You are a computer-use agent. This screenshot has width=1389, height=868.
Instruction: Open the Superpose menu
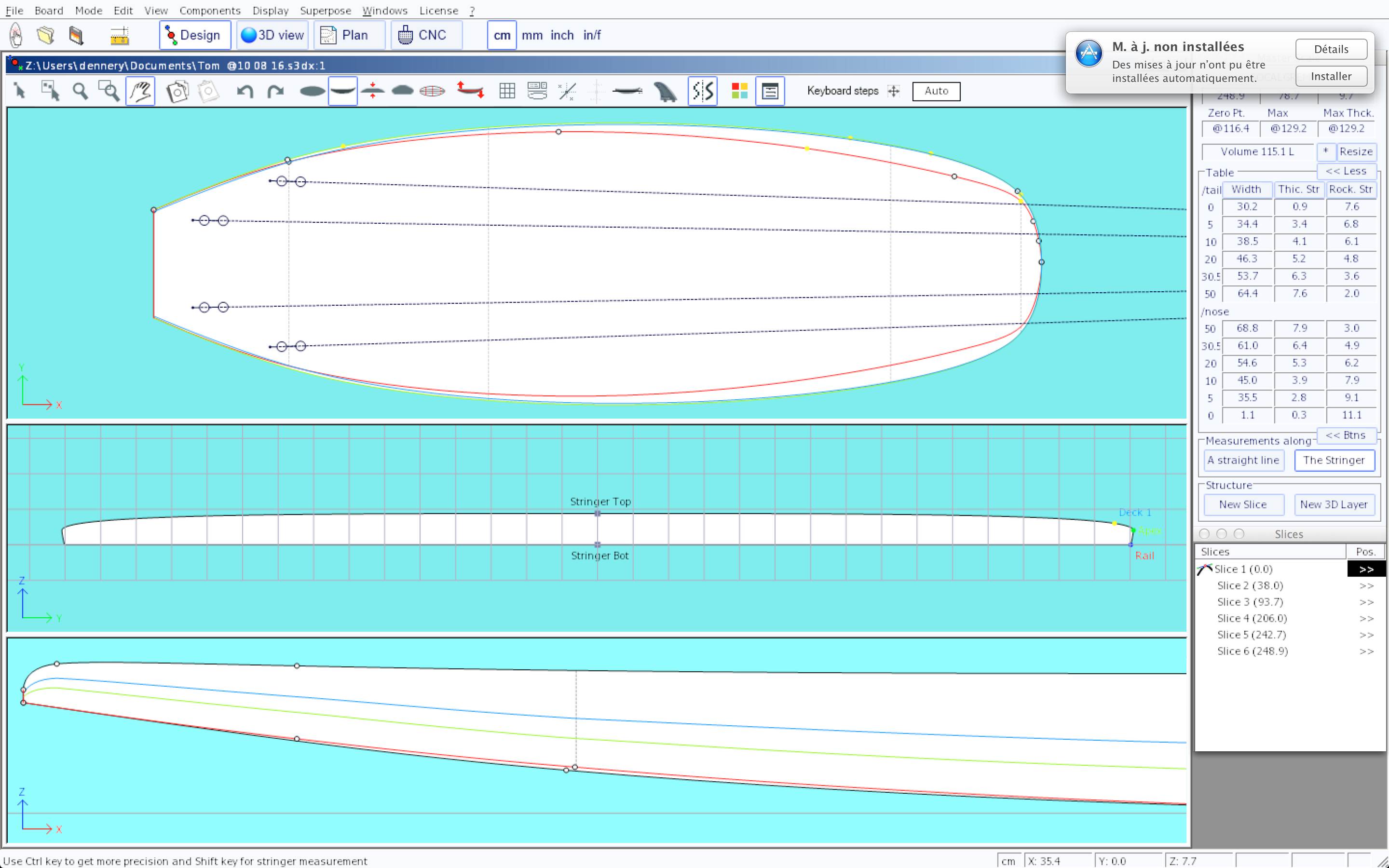tap(325, 10)
